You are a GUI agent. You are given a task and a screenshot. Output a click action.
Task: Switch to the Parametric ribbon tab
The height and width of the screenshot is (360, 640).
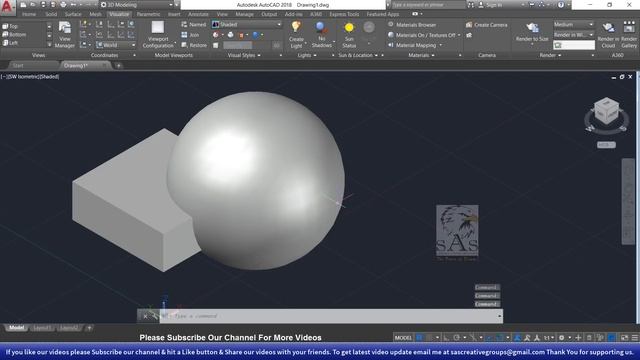click(x=148, y=14)
